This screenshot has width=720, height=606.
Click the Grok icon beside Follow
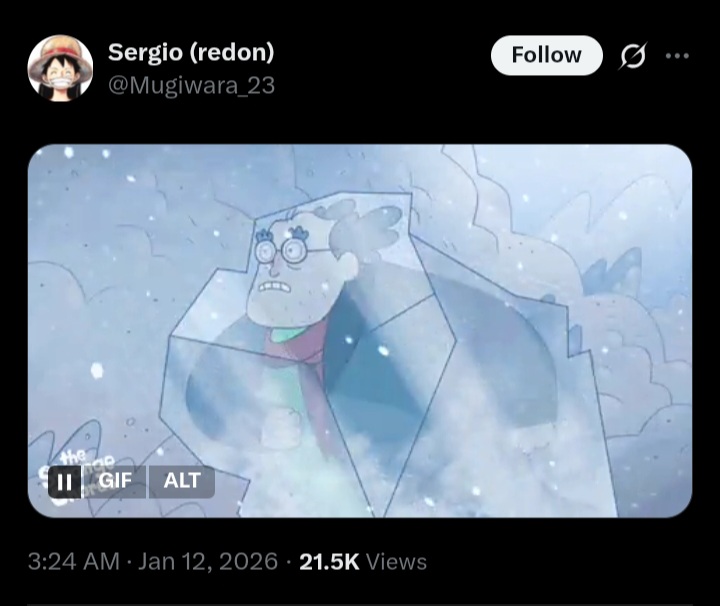pyautogui.click(x=634, y=56)
